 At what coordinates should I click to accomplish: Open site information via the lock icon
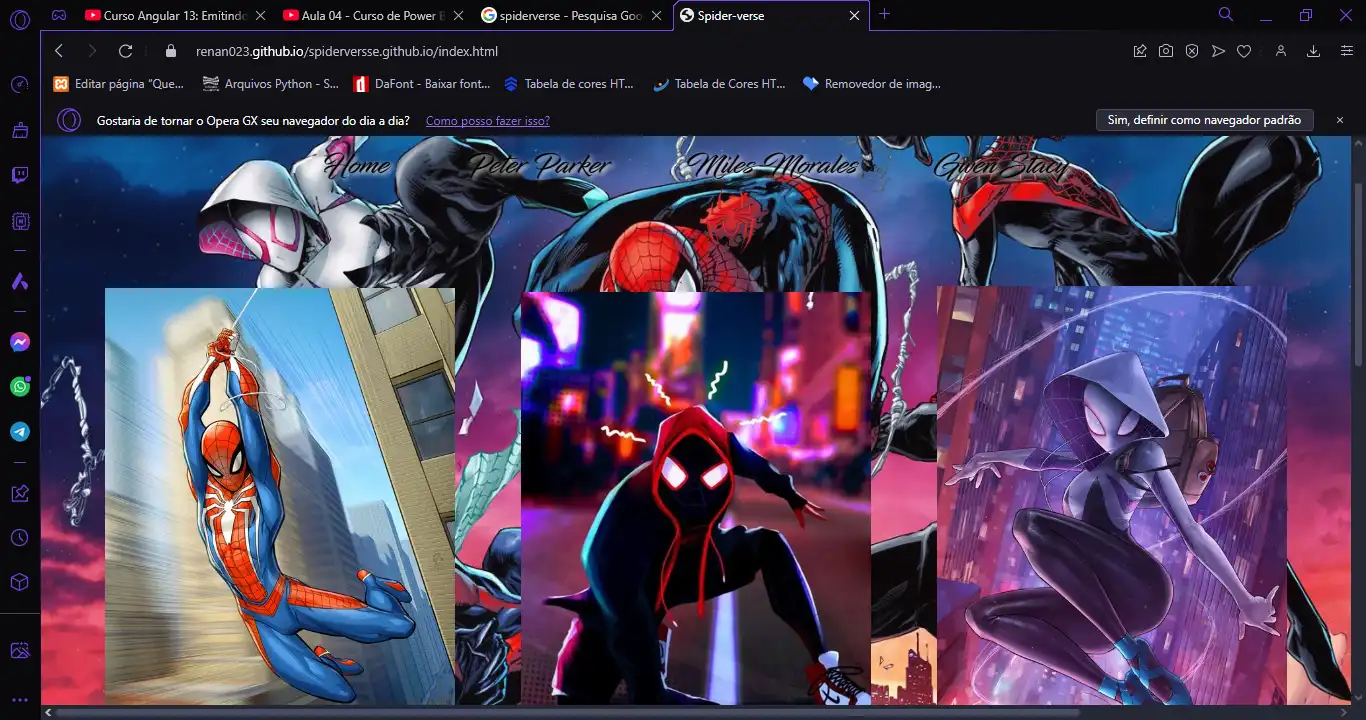[170, 51]
